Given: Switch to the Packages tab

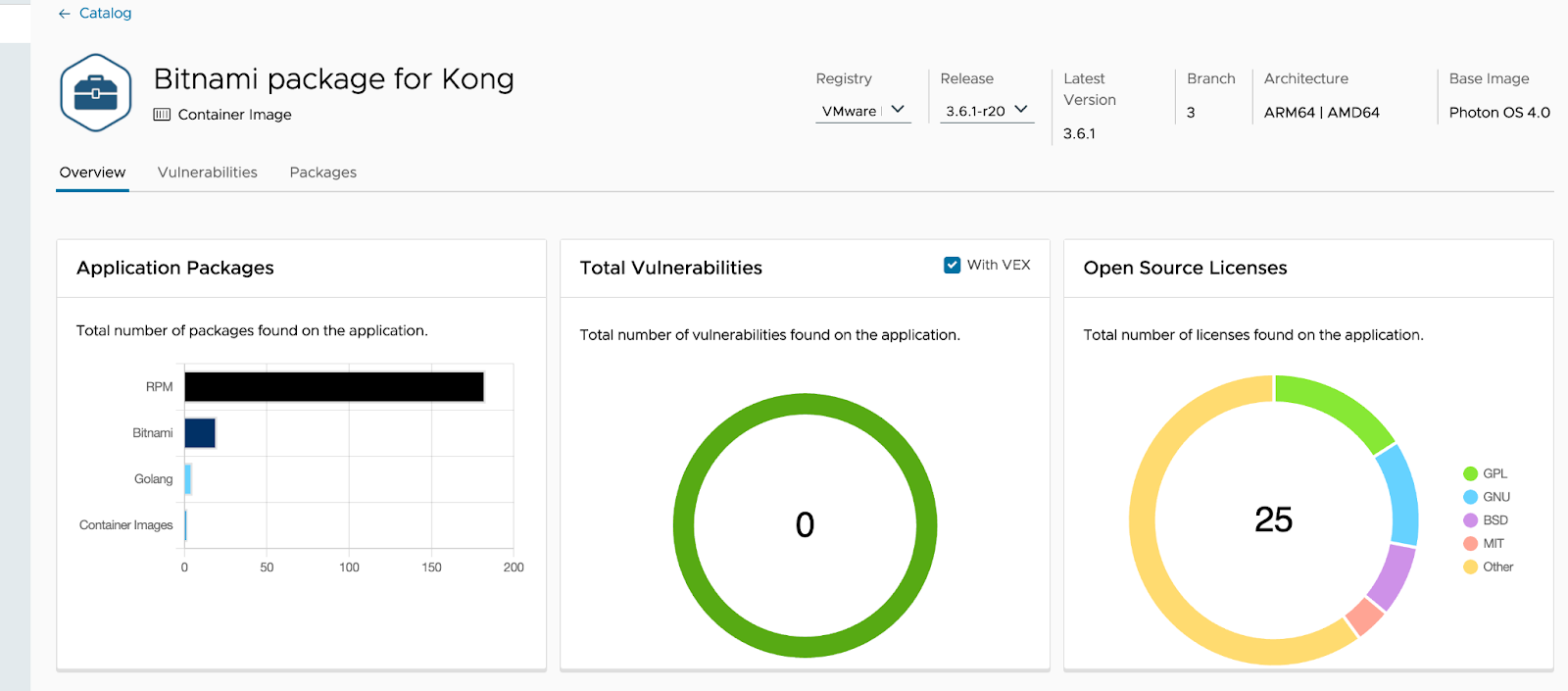Looking at the screenshot, I should (x=323, y=173).
